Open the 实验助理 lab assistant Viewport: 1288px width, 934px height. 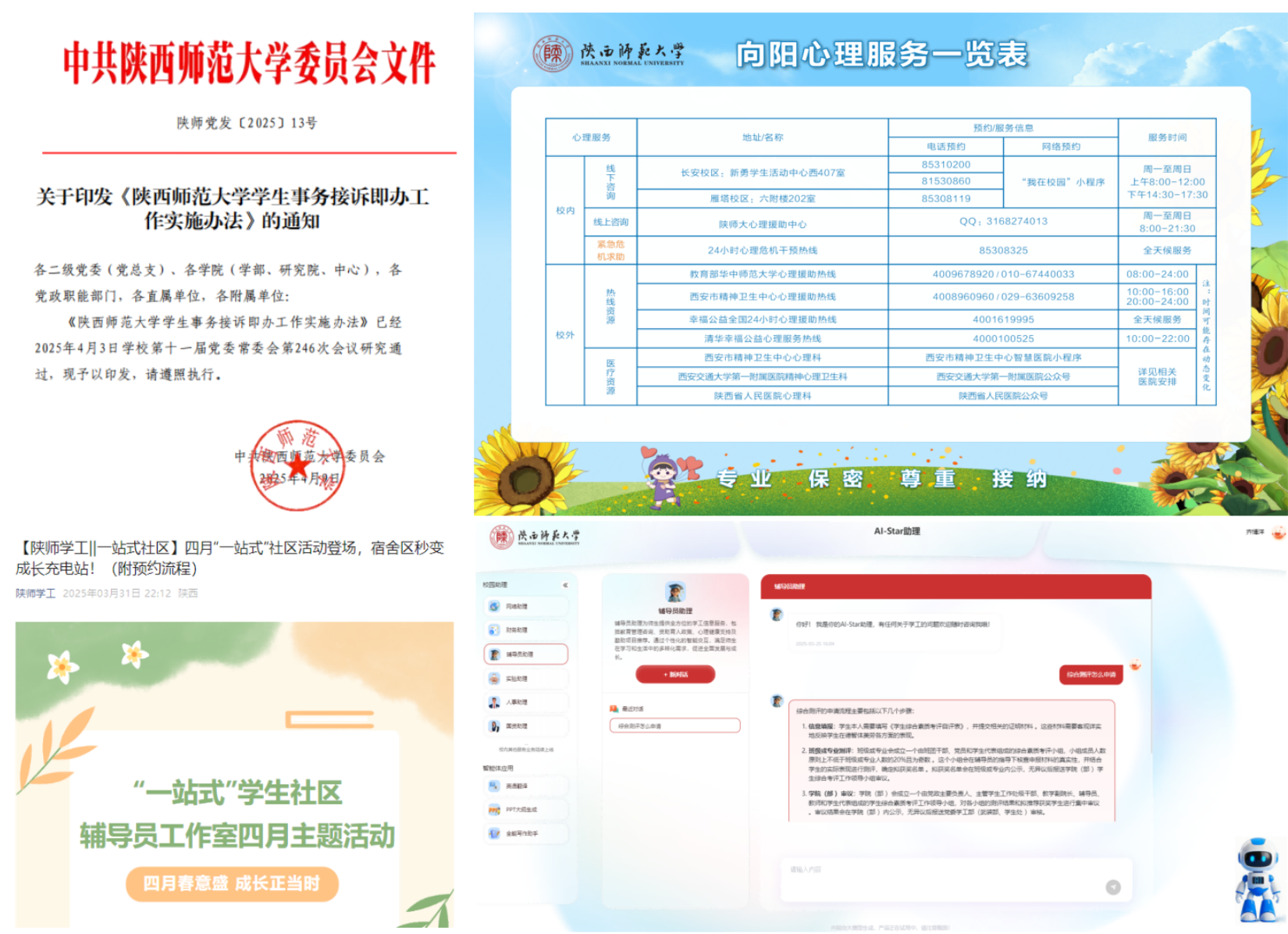click(494, 679)
